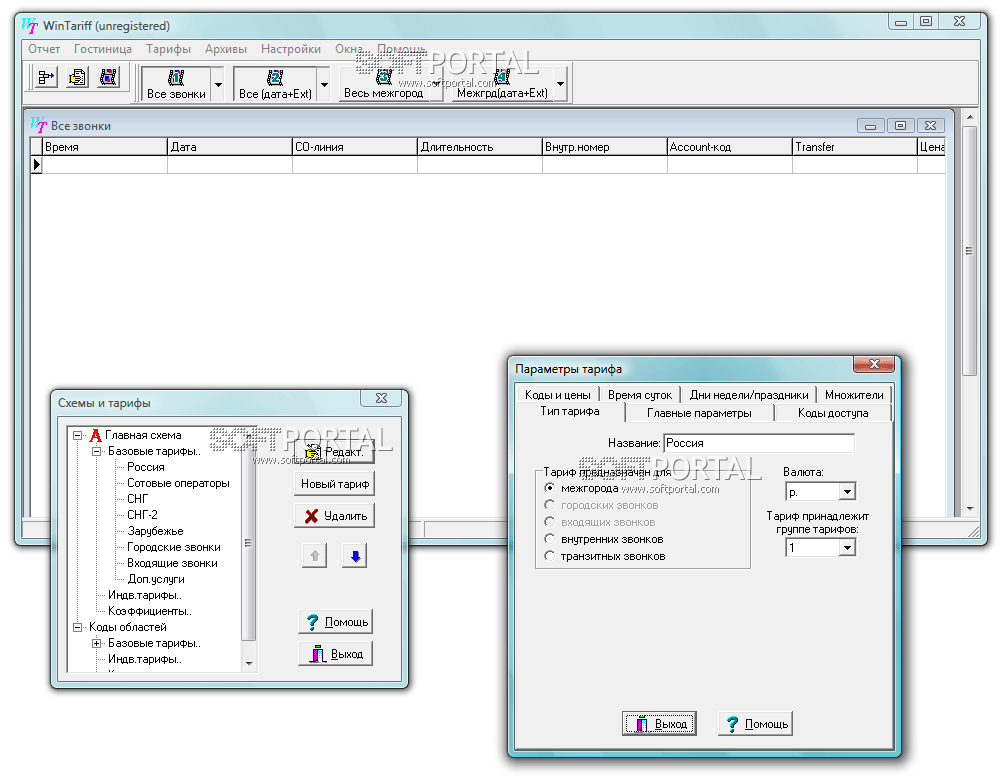The height and width of the screenshot is (778, 1000).
Task: Select СНГ-2 in the tariff tree
Action: click(x=142, y=515)
